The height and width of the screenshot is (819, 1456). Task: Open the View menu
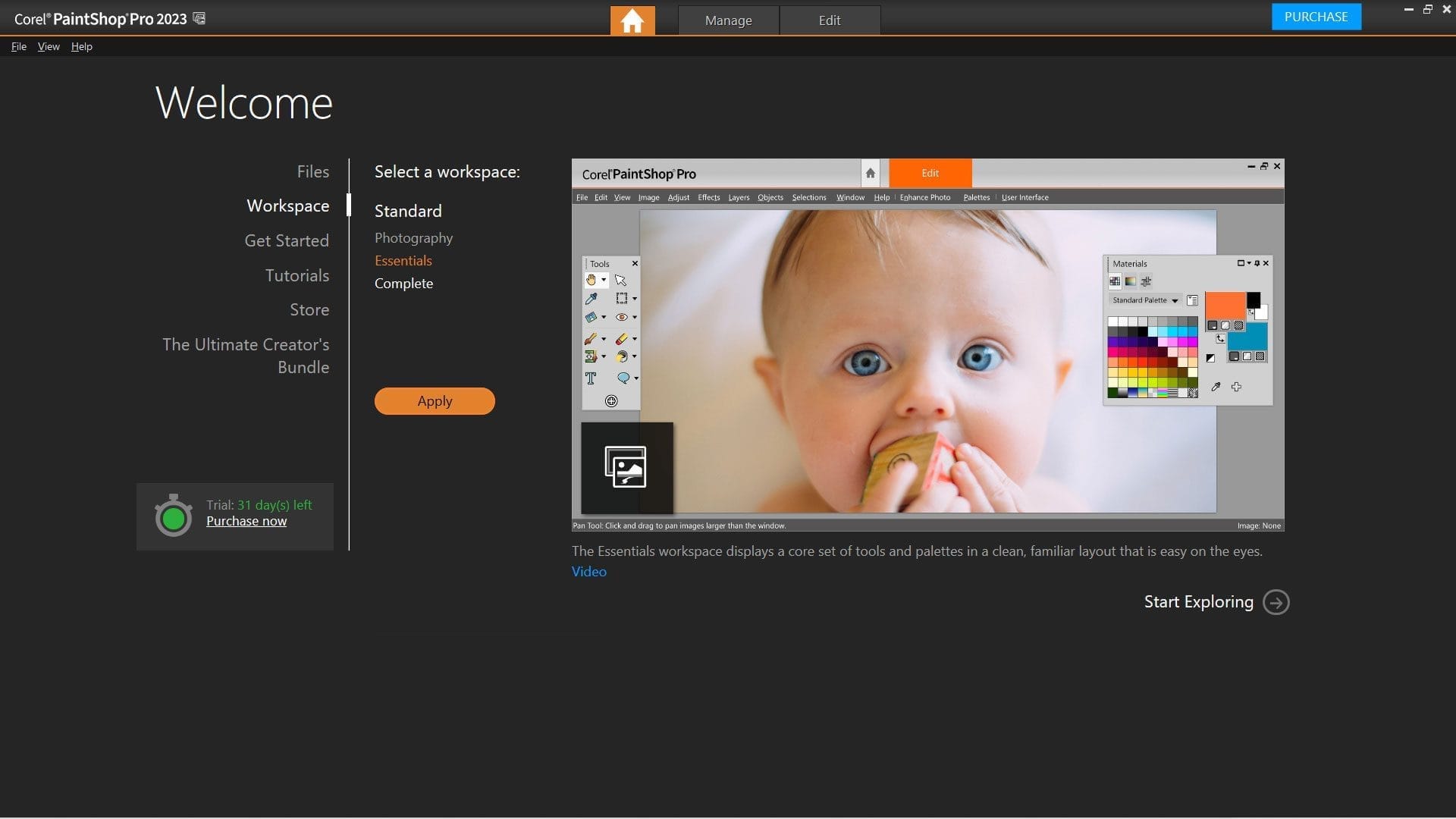[x=49, y=46]
